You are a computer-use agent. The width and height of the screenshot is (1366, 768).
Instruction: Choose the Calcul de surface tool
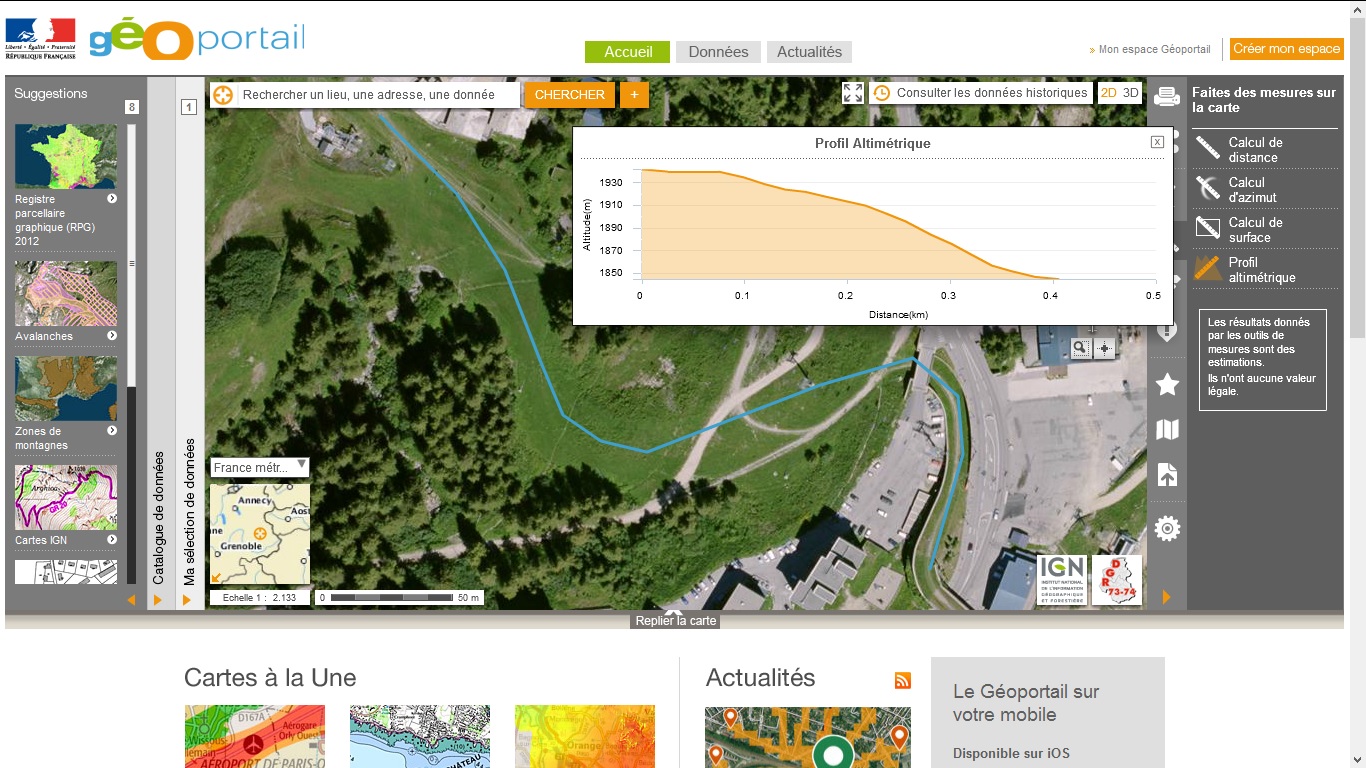tap(1208, 229)
